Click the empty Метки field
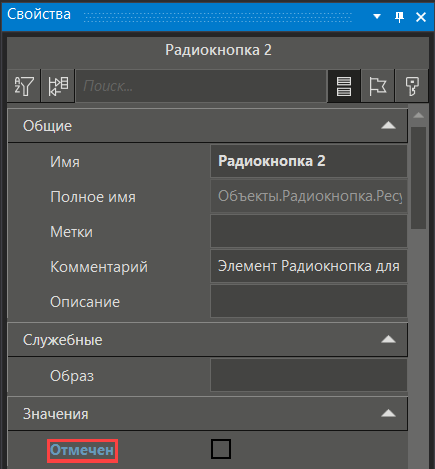435x469 pixels. pos(309,231)
